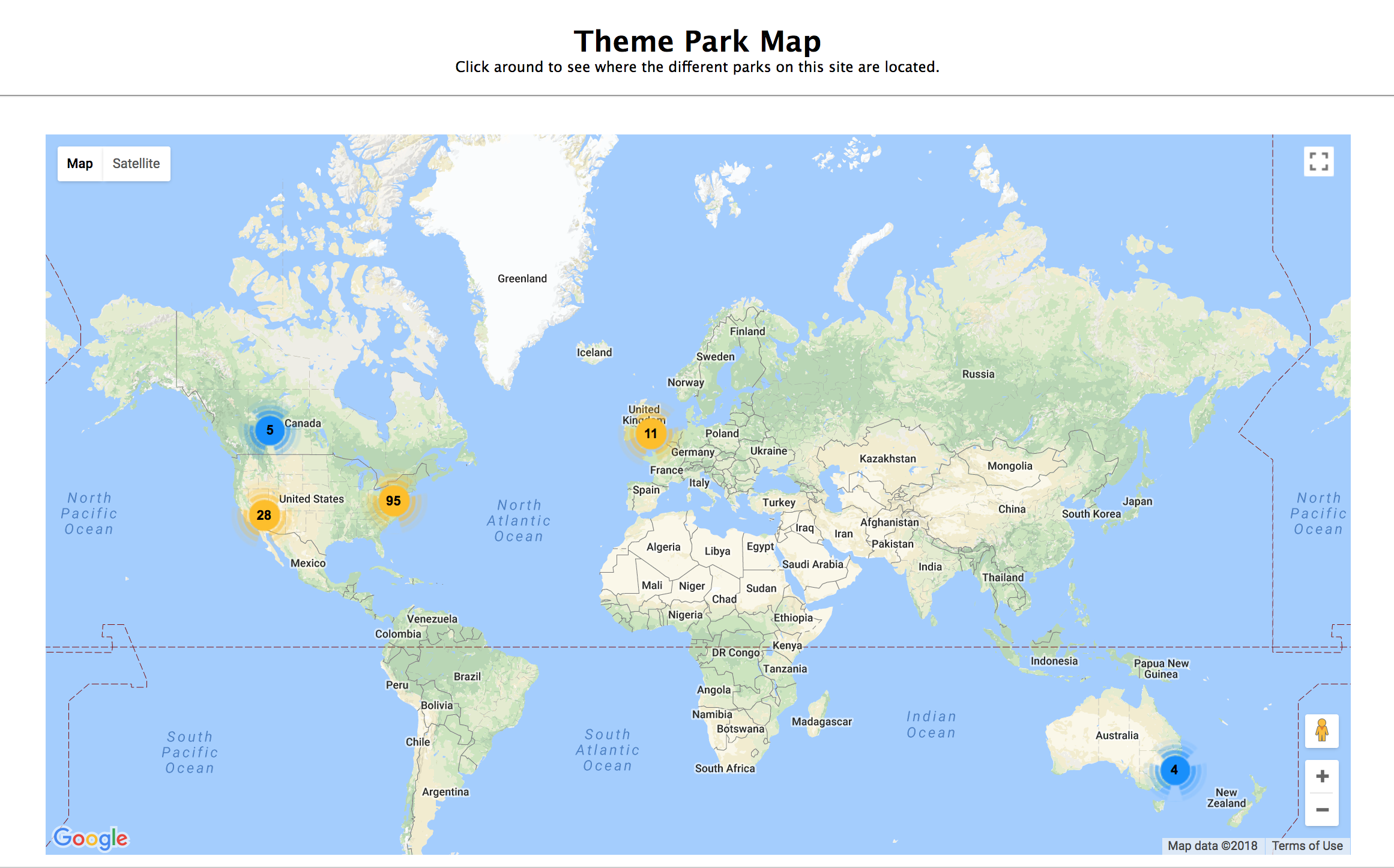Viewport: 1394px width, 868px height.
Task: Click the Theme Park Map heading
Action: coord(697,41)
